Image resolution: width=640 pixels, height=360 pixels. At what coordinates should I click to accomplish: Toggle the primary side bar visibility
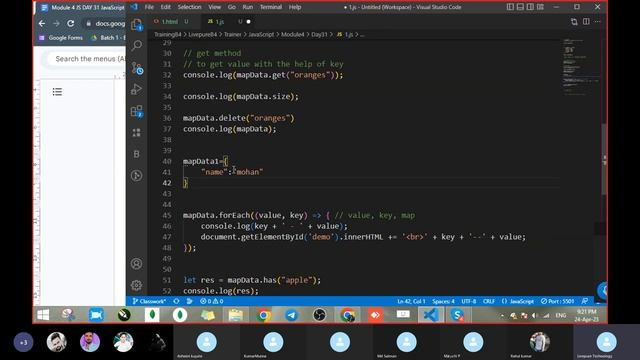coord(510,7)
